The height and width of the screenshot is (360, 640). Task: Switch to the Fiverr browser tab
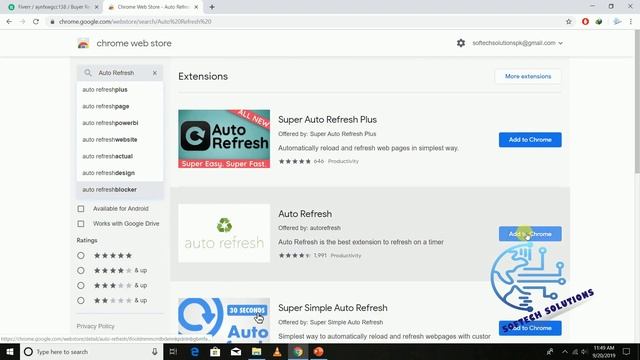pos(52,7)
